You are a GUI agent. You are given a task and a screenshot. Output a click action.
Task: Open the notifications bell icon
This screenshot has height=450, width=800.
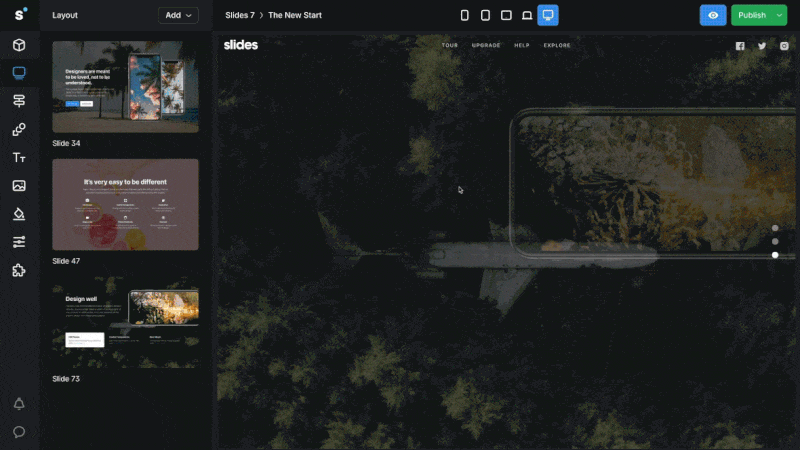tap(19, 404)
